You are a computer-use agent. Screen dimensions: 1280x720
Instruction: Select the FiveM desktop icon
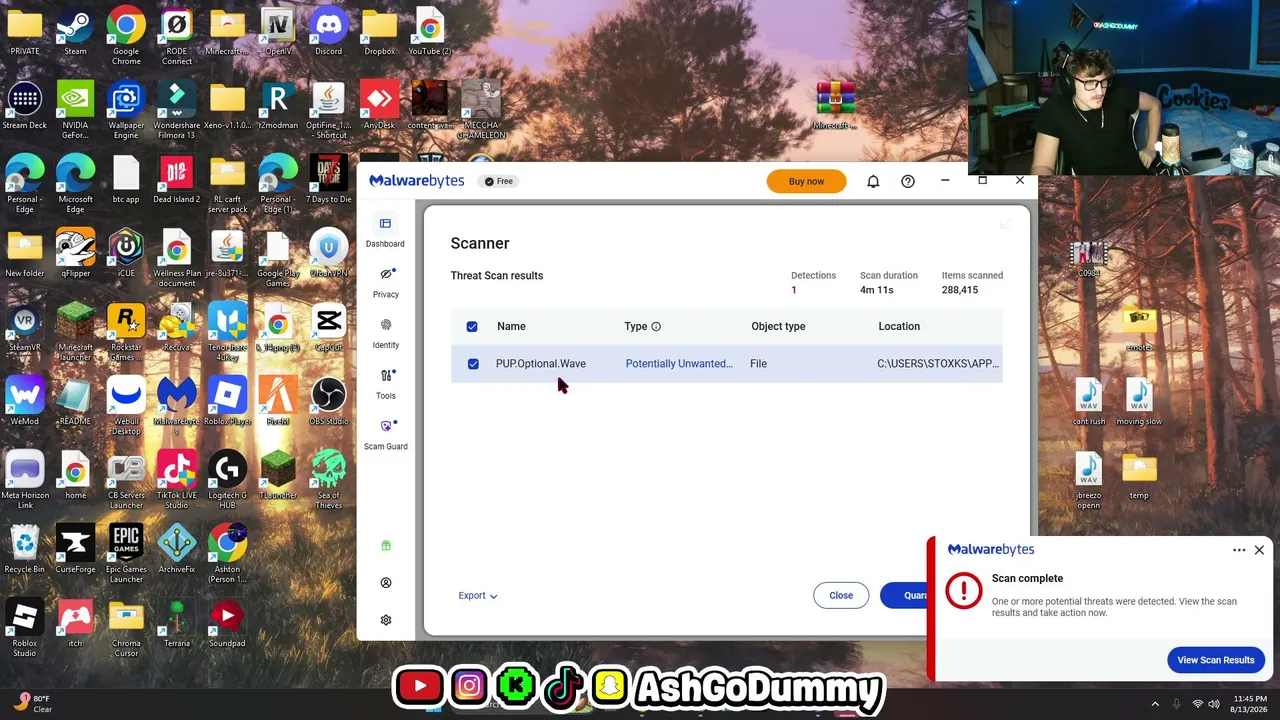pyautogui.click(x=278, y=401)
